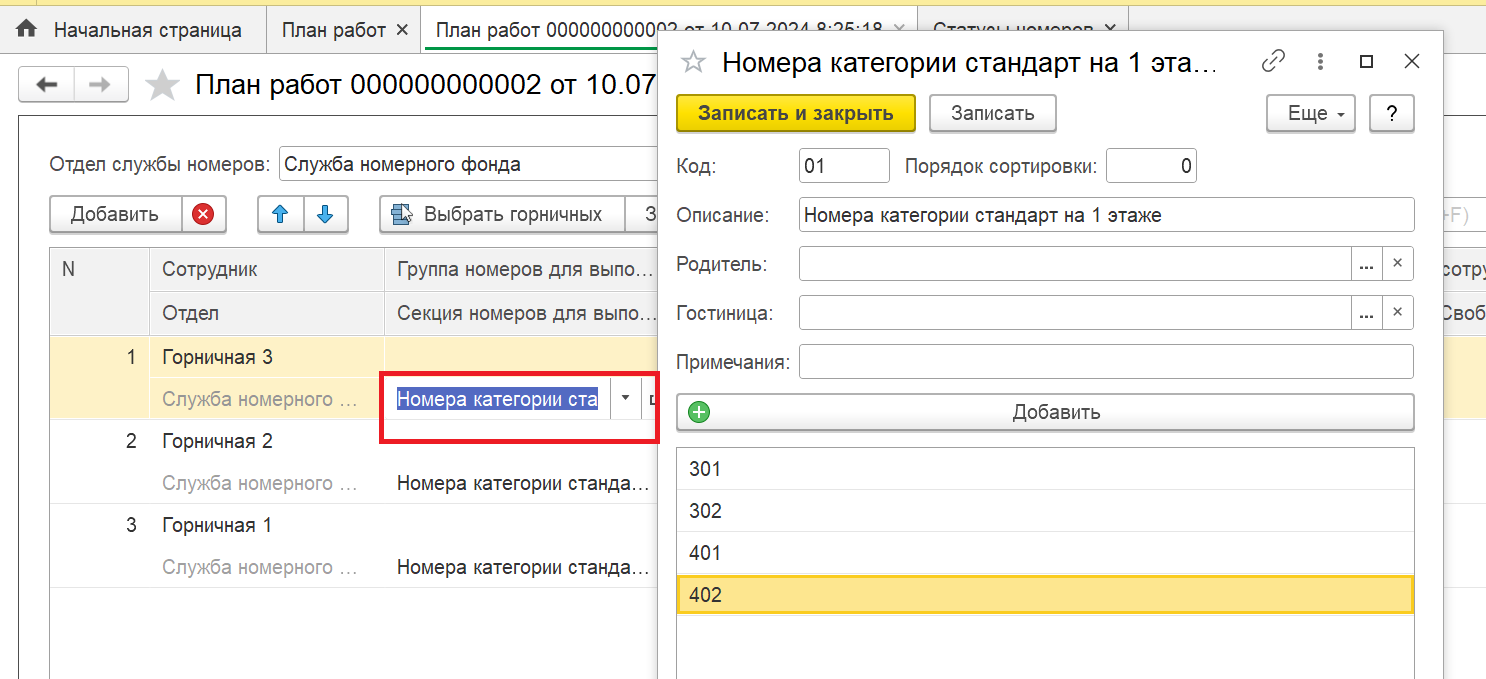This screenshot has width=1486, height=679.
Task: Open help with the question mark button
Action: tap(1392, 113)
